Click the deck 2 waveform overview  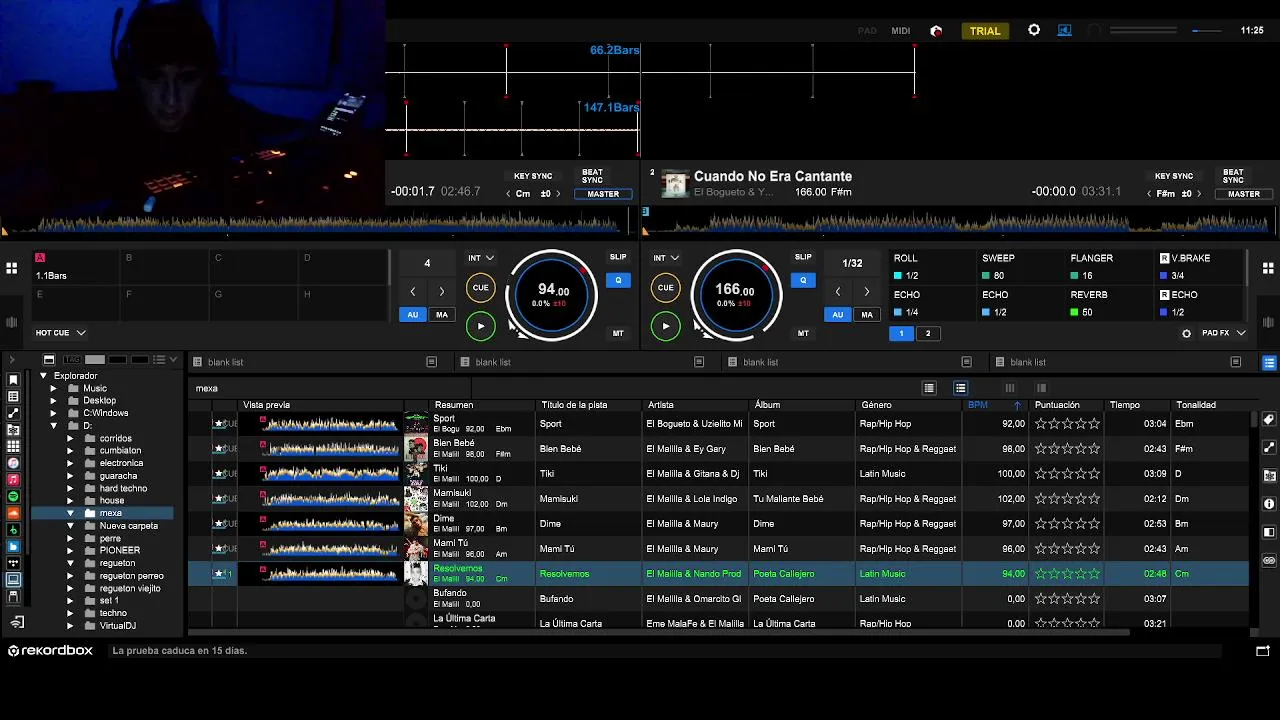pyautogui.click(x=960, y=222)
